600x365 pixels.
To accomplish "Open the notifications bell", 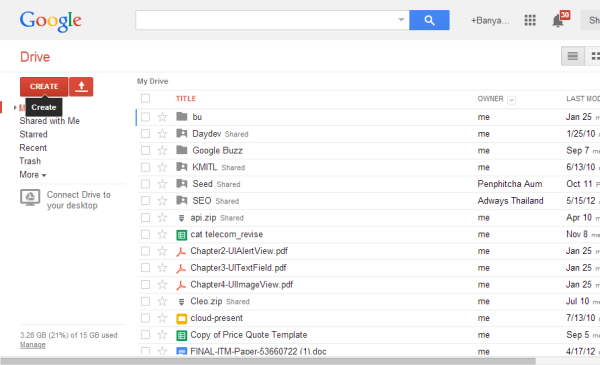I will (x=558, y=21).
